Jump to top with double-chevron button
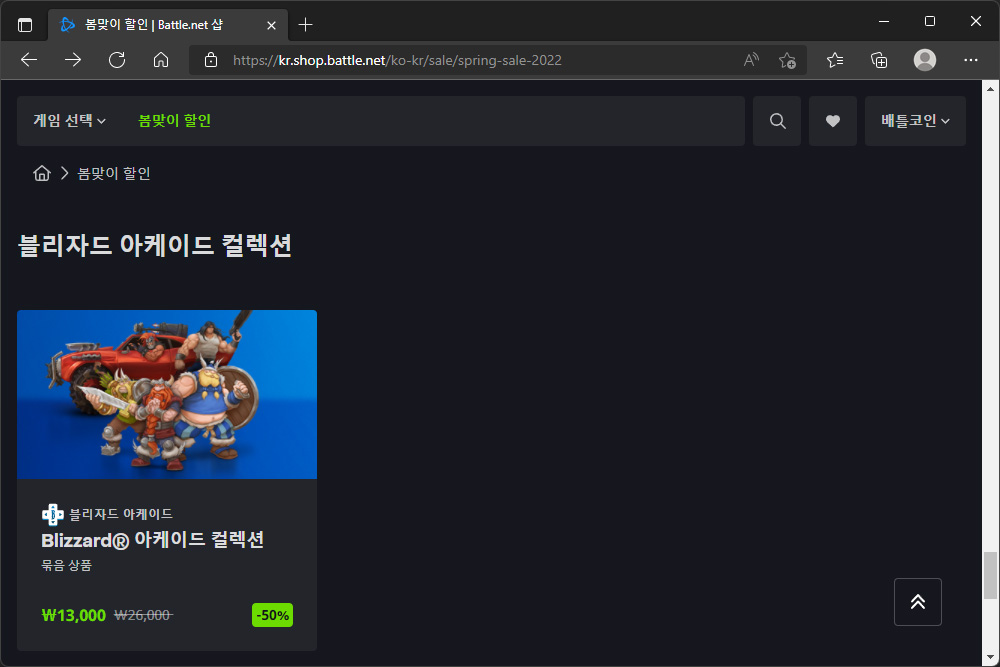Image resolution: width=1000 pixels, height=667 pixels. tap(918, 602)
